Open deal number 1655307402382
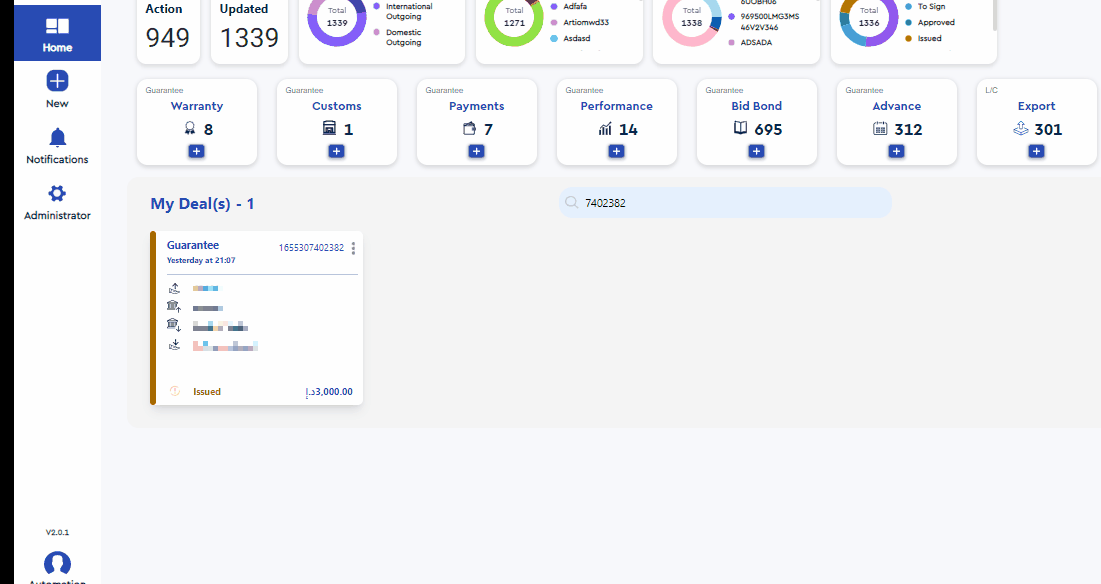This screenshot has height=584, width=1101. pos(311,248)
